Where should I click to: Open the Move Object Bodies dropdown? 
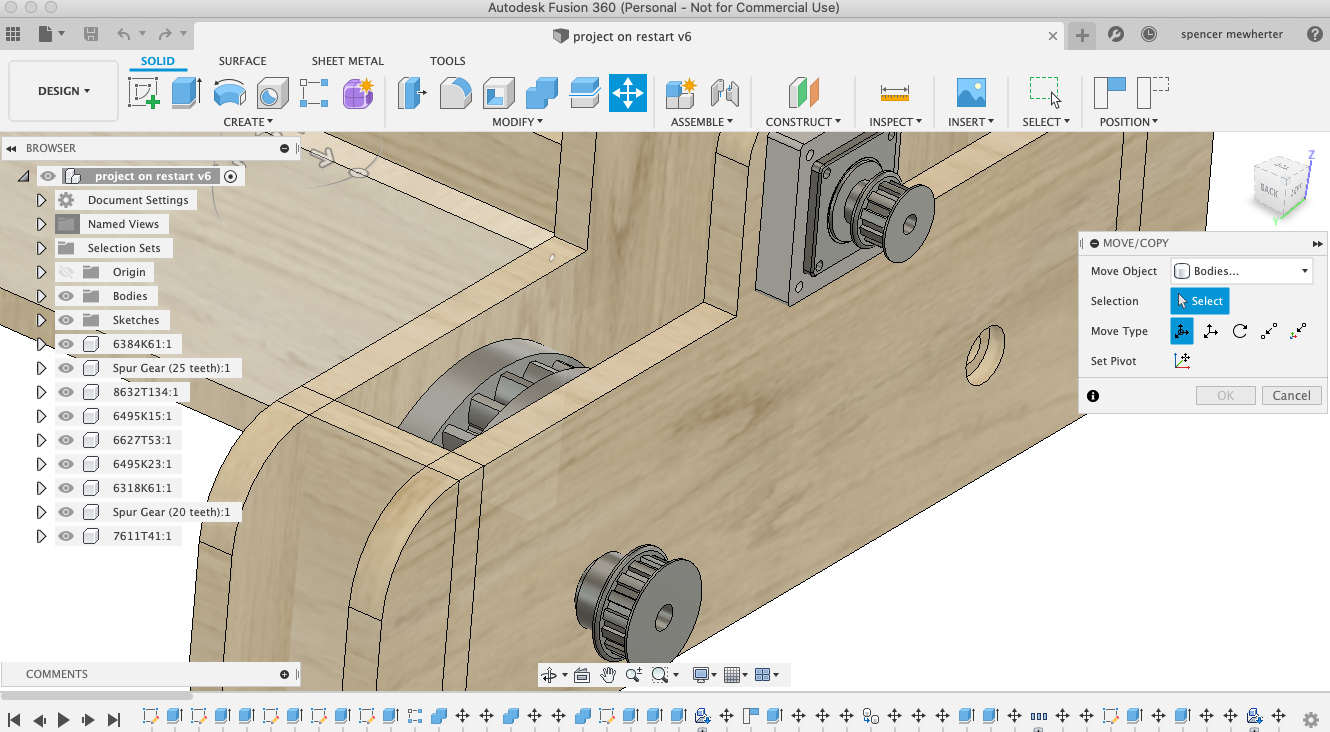[1240, 271]
